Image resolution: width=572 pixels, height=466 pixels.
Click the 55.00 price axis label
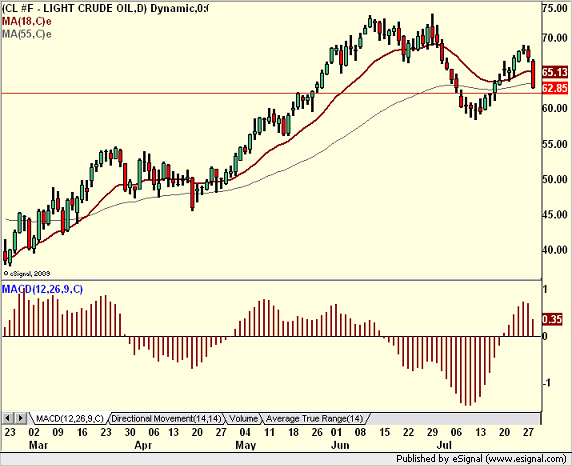point(555,144)
